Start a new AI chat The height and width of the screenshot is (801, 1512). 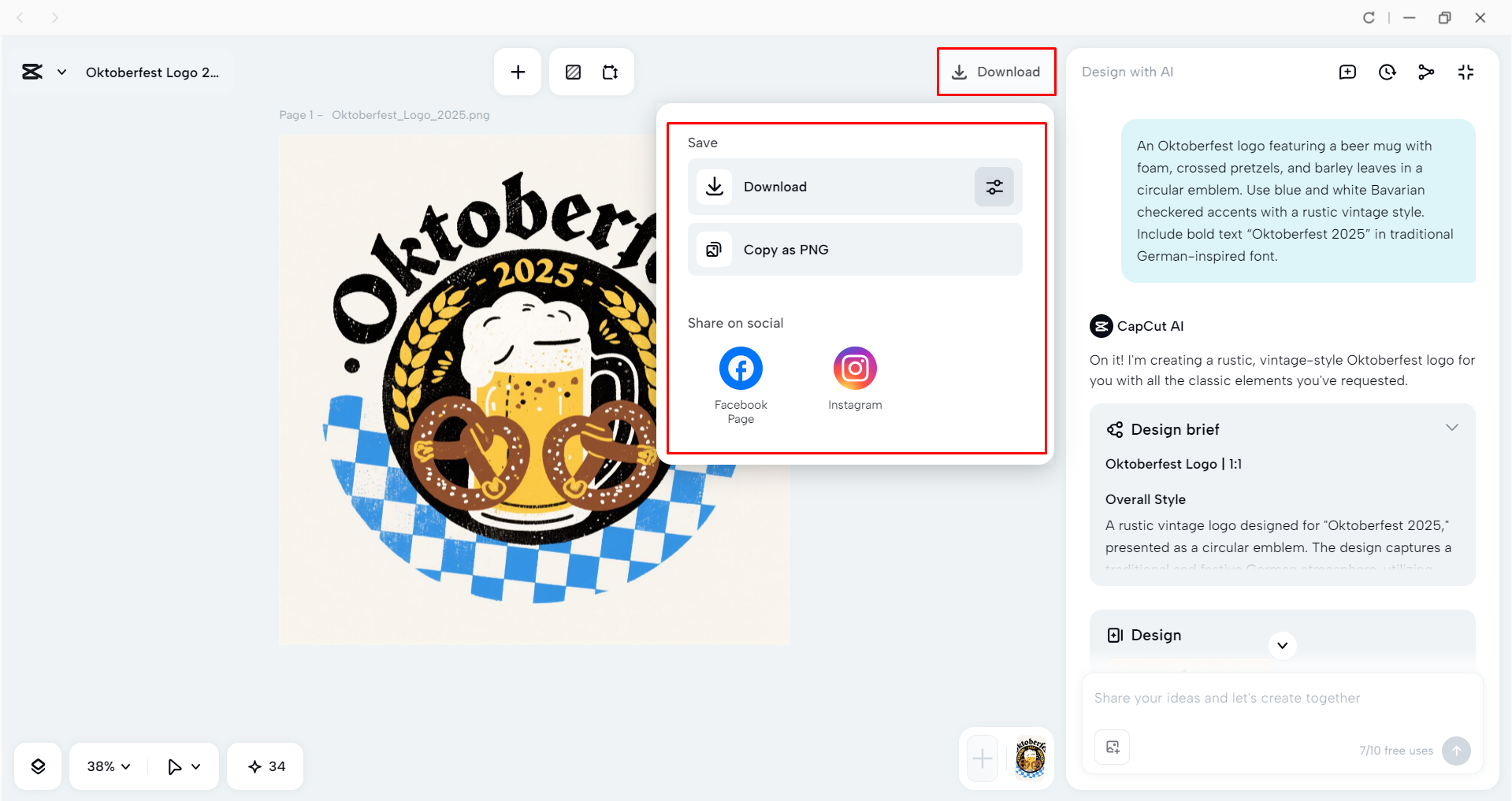pos(1347,72)
